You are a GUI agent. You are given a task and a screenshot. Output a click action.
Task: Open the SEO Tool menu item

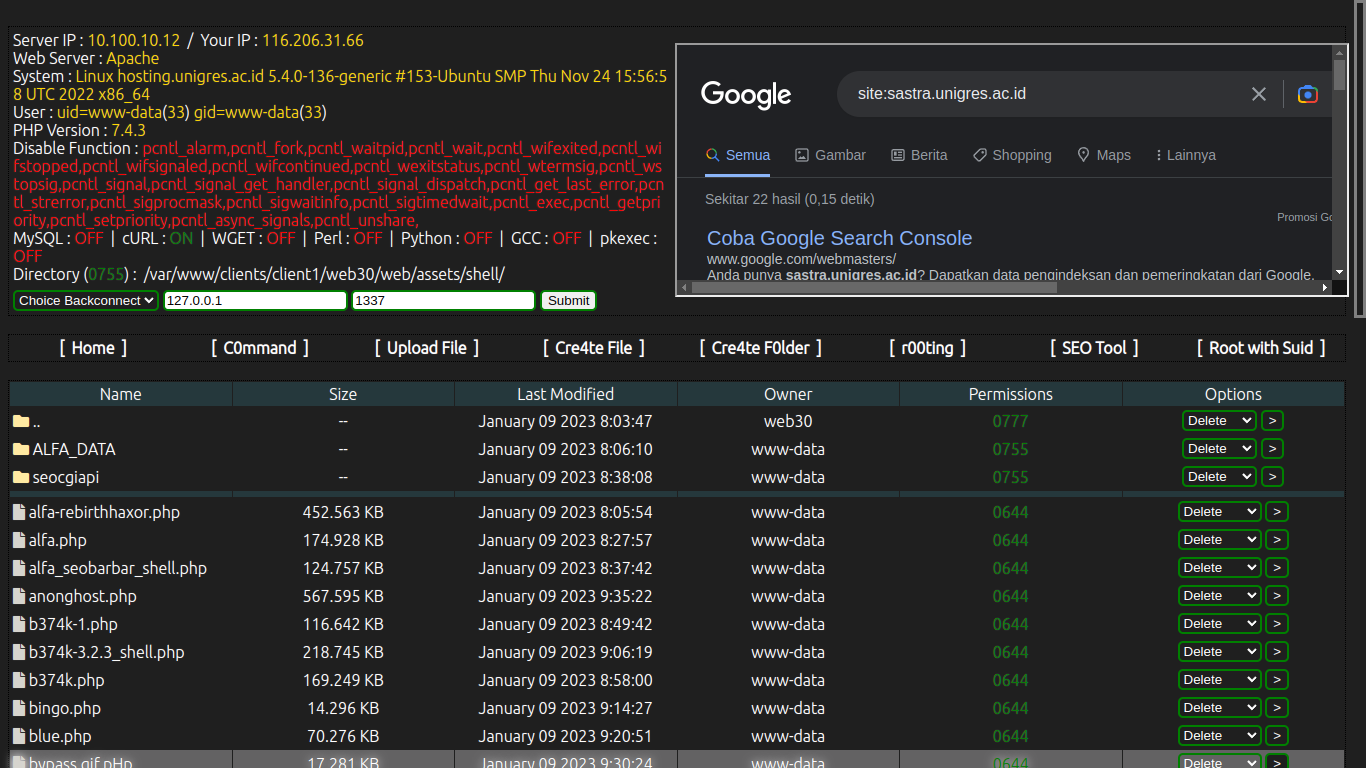[1094, 348]
